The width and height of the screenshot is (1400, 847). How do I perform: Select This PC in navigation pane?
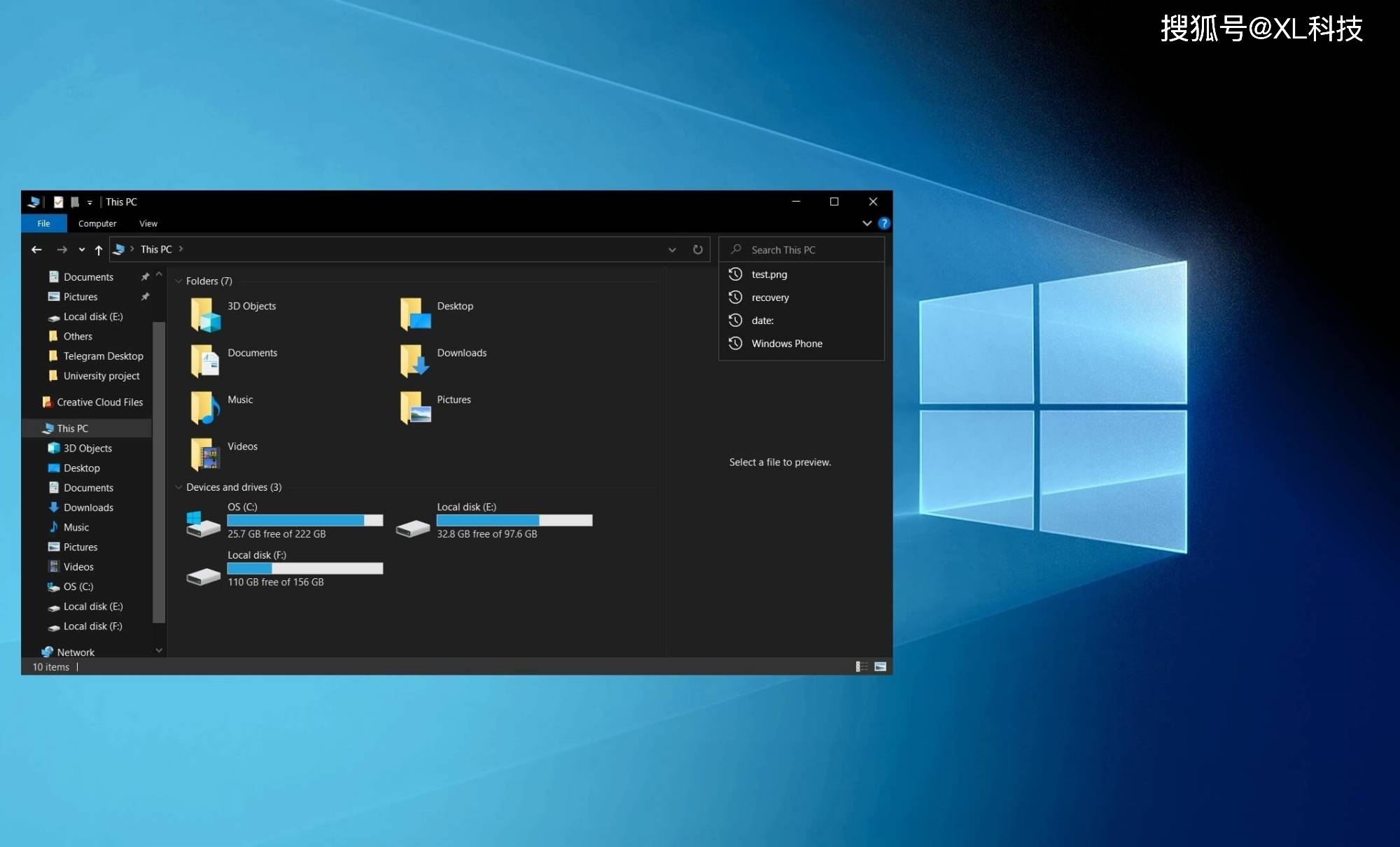[87, 428]
